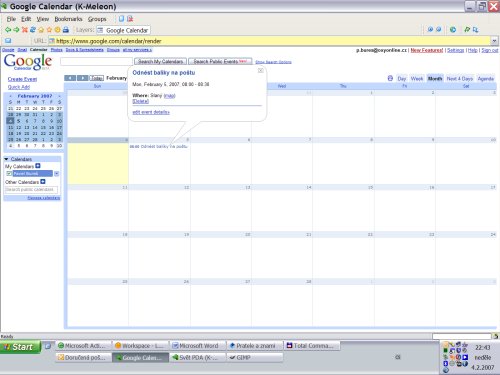Screen dimensions: 500x375
Task: Click the clock showing 22:43 in the tray
Action: click(x=482, y=348)
